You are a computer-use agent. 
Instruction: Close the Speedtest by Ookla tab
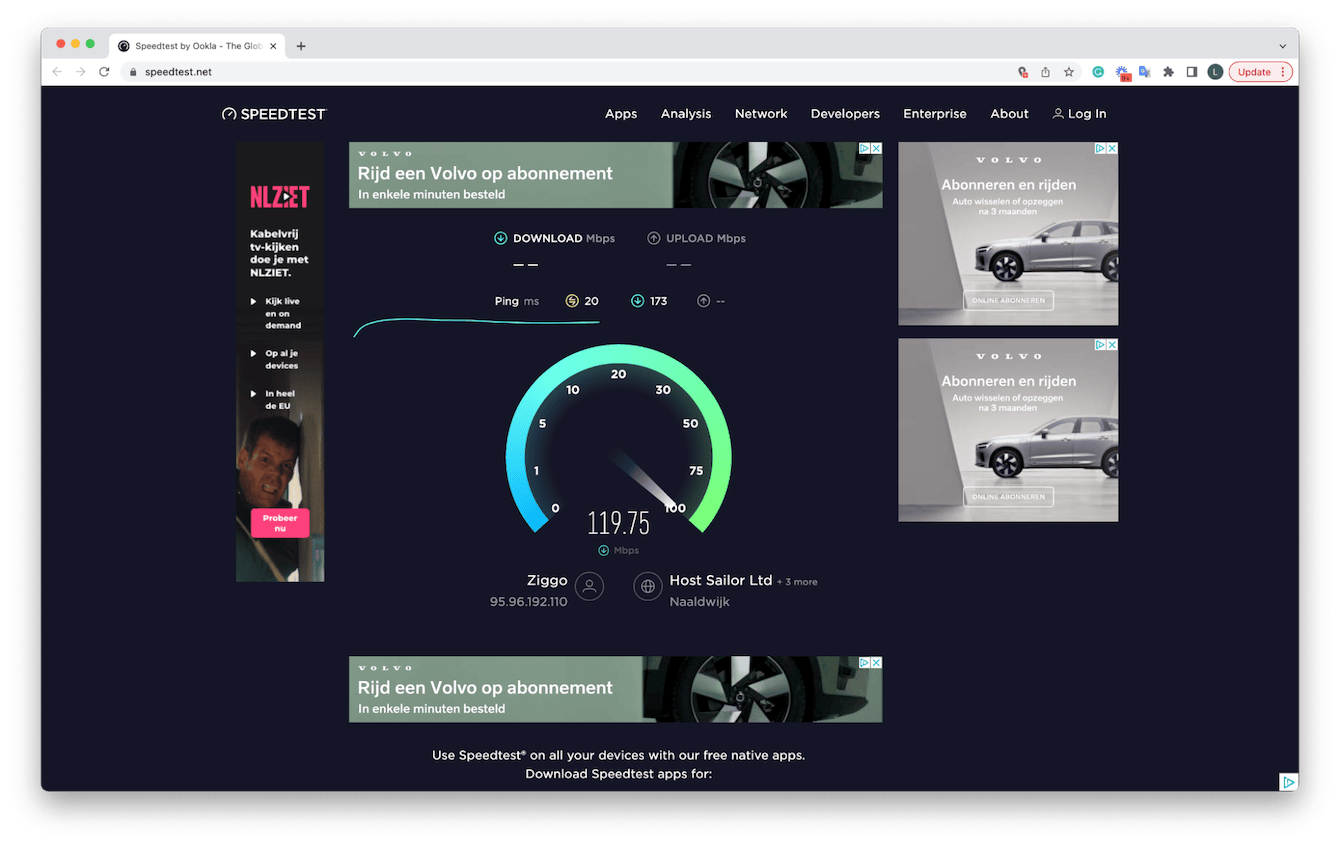[x=274, y=46]
